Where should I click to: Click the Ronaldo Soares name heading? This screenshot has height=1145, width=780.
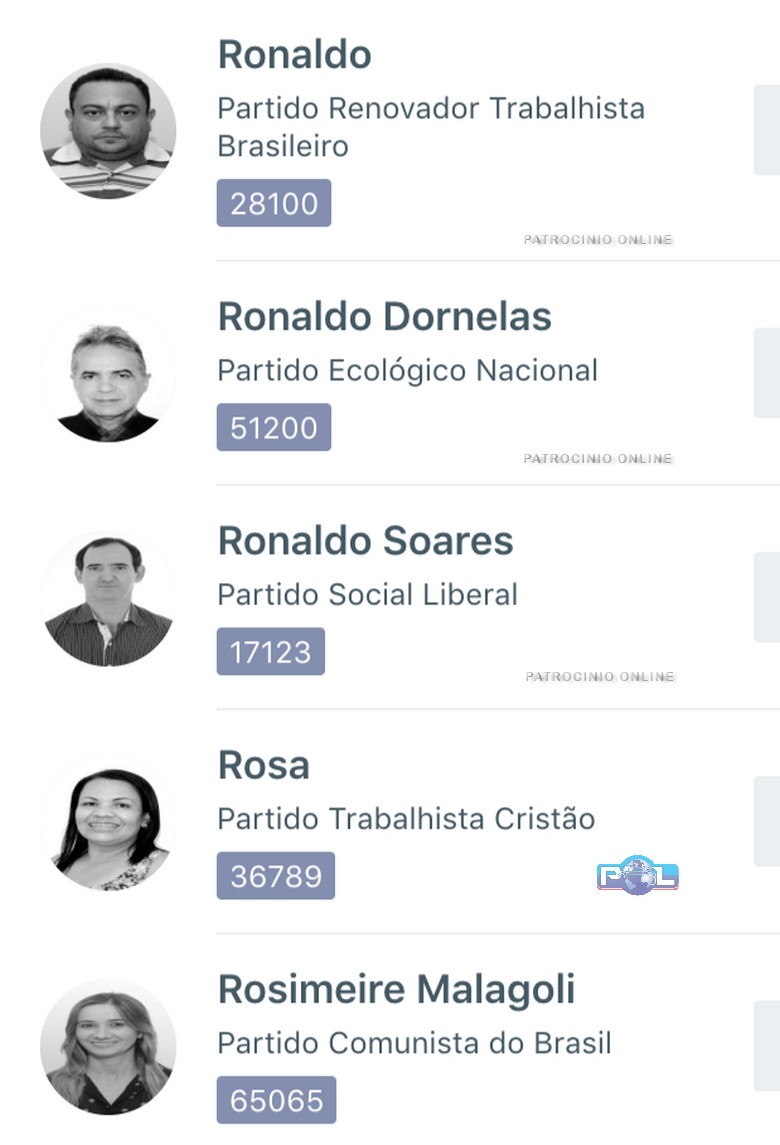(x=366, y=541)
